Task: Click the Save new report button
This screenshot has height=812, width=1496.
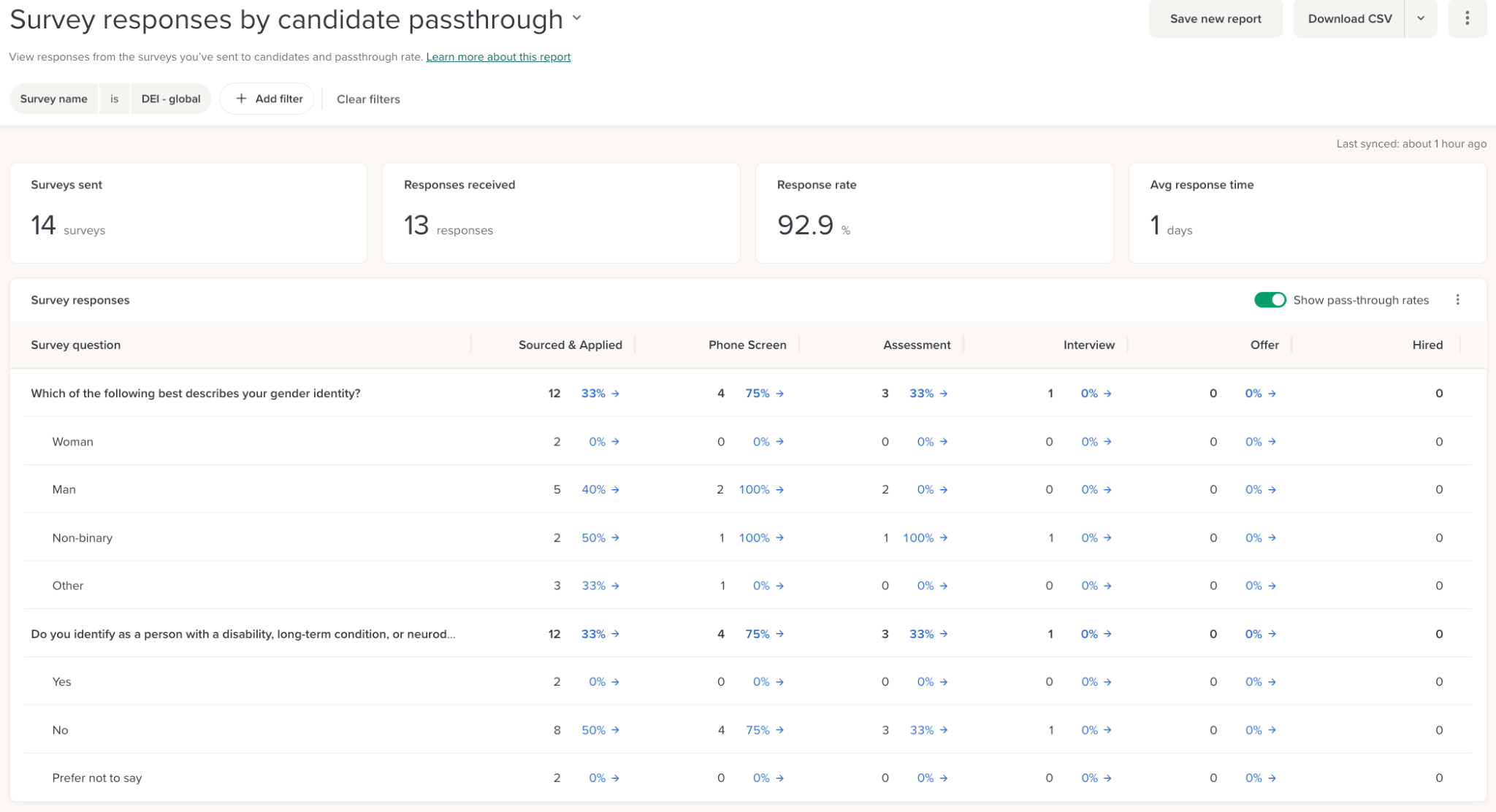Action: click(1215, 18)
